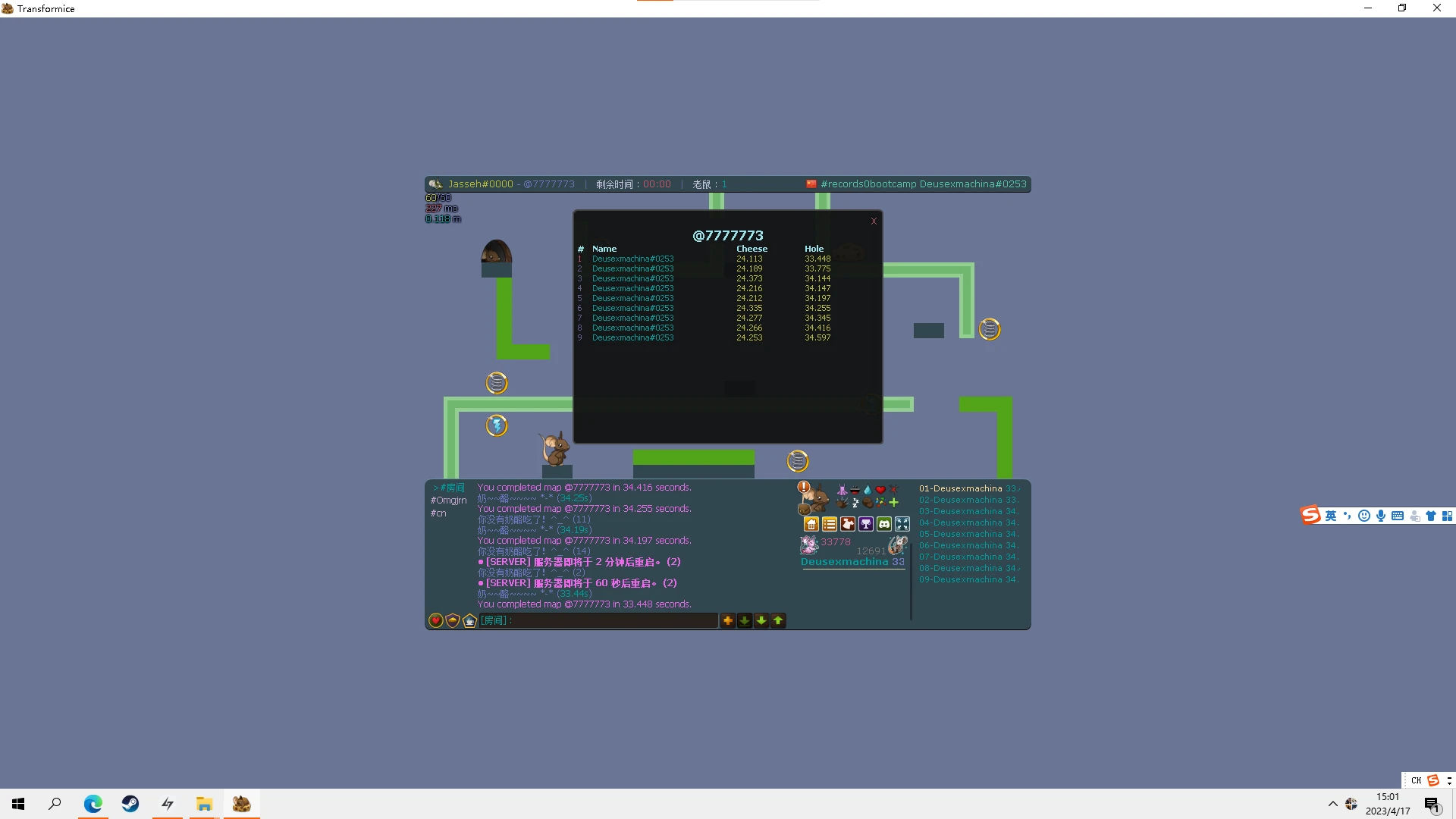The width and height of the screenshot is (1456, 819).
Task: Click rank 5 Deusexmachina#0253 in the leaderboard
Action: click(x=632, y=298)
